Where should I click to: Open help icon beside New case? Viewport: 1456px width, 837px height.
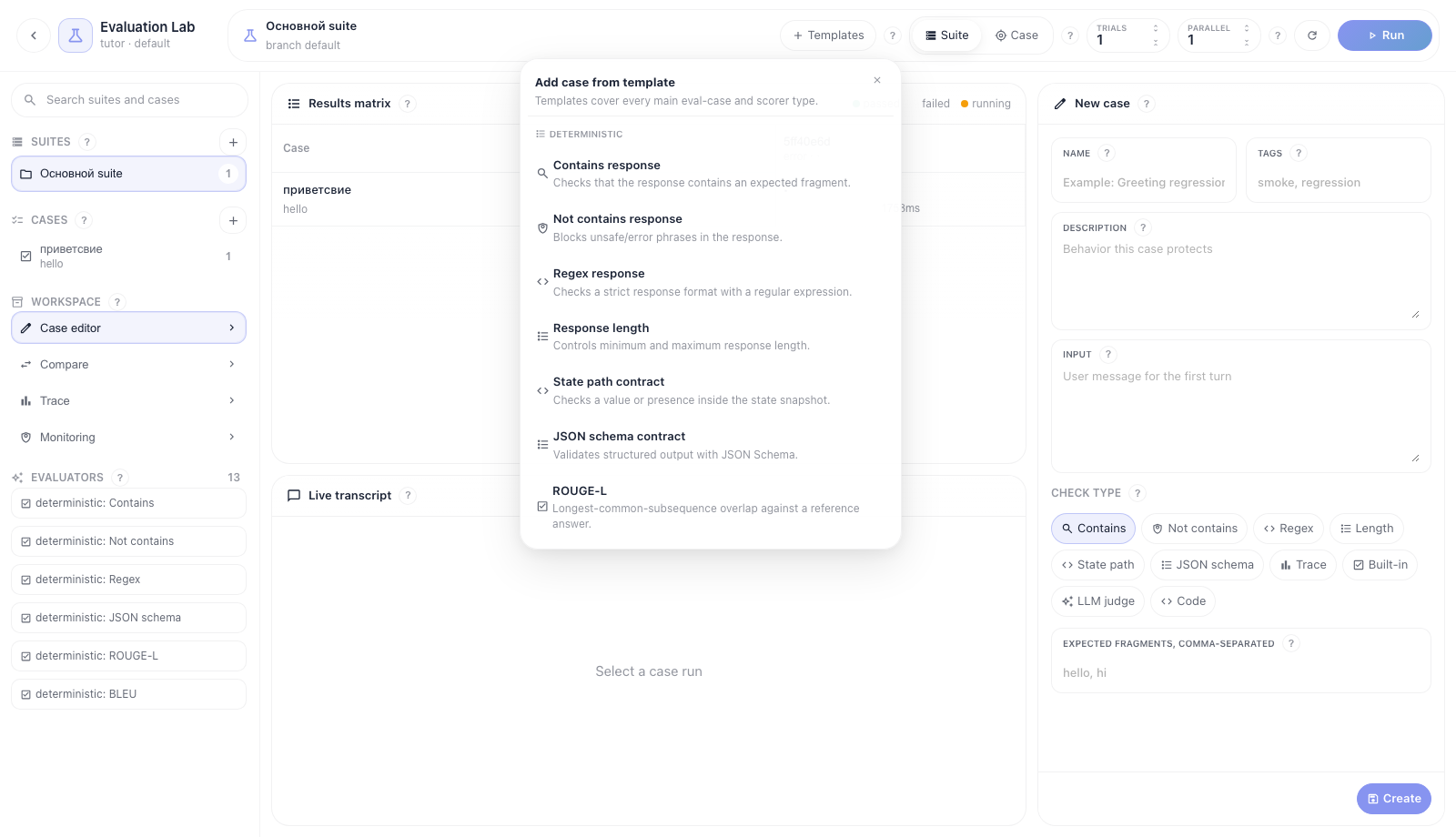point(1147,104)
